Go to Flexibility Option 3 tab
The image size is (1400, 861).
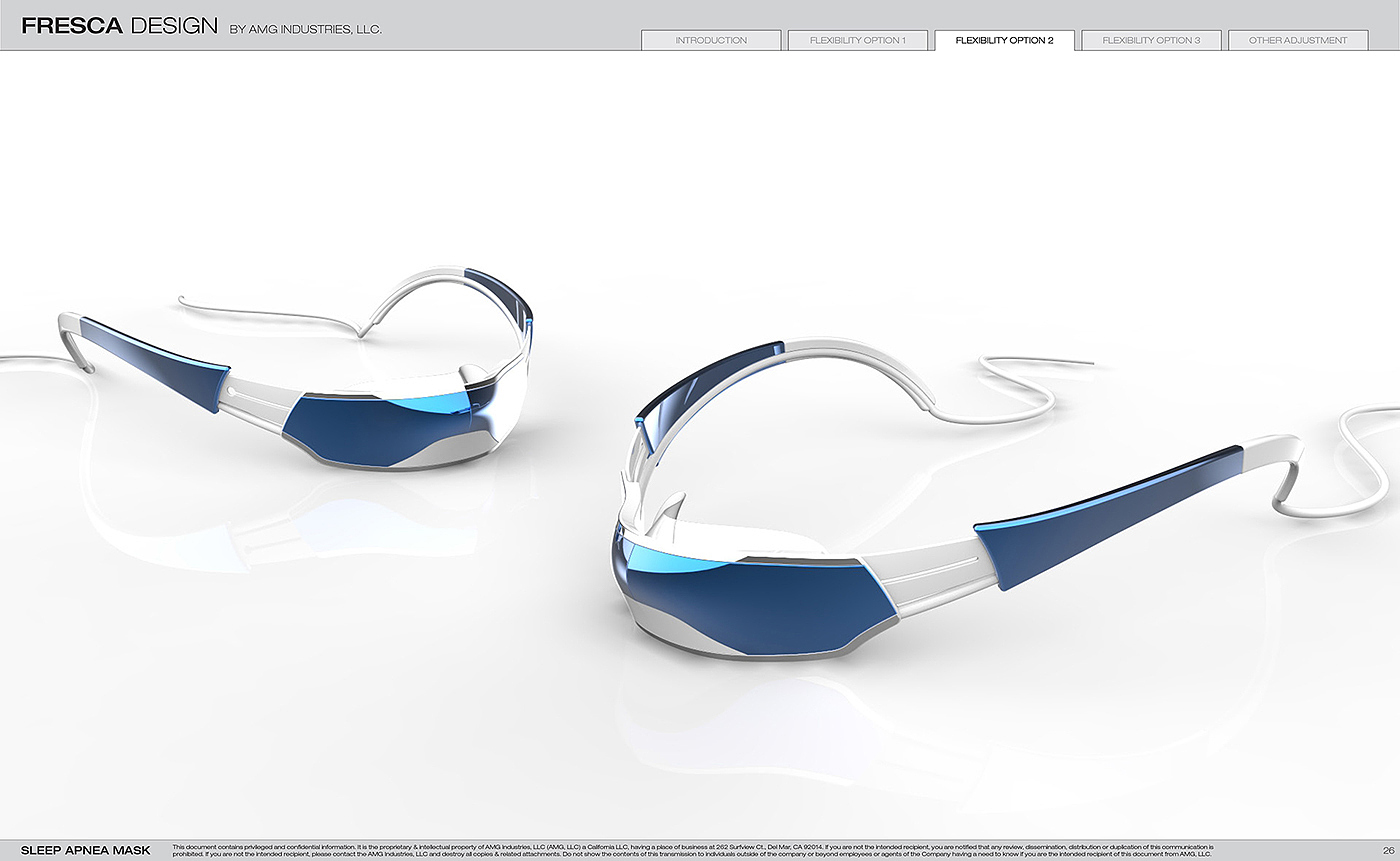click(1151, 40)
